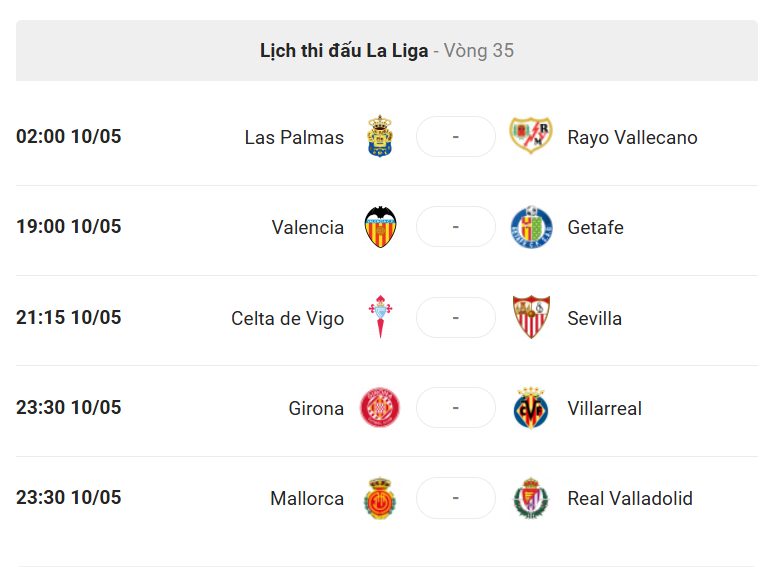Open the Girona vs Villarreal score box

(x=456, y=408)
